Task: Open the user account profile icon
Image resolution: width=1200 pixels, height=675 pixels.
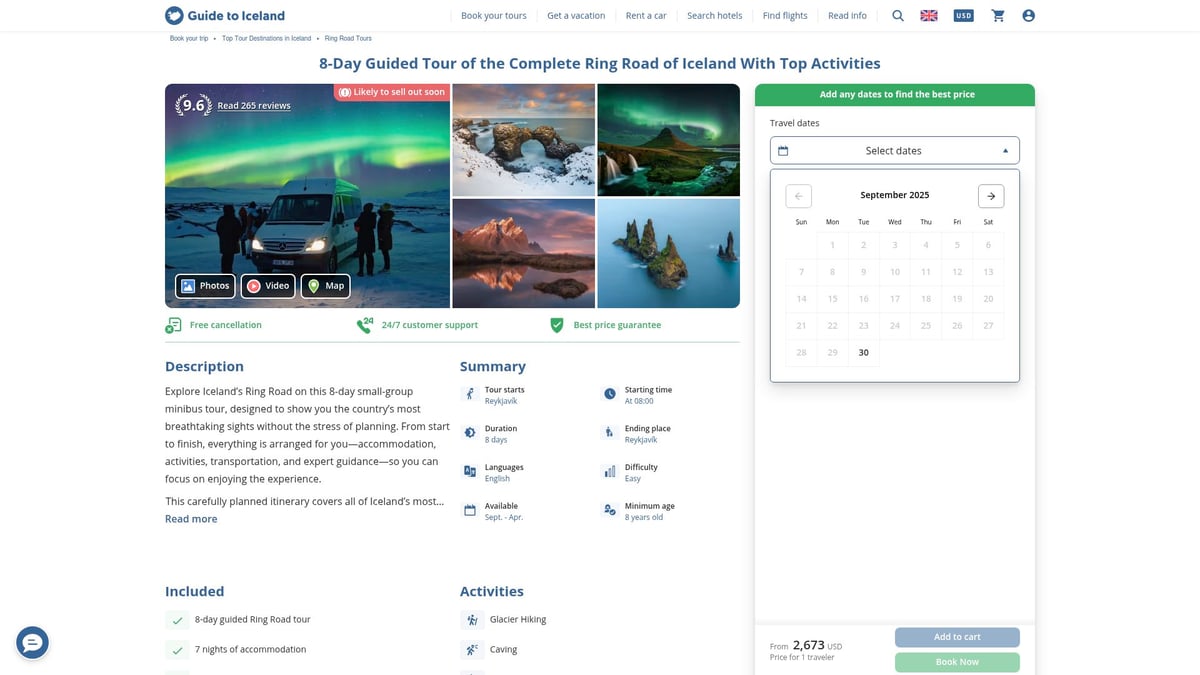Action: (1028, 16)
